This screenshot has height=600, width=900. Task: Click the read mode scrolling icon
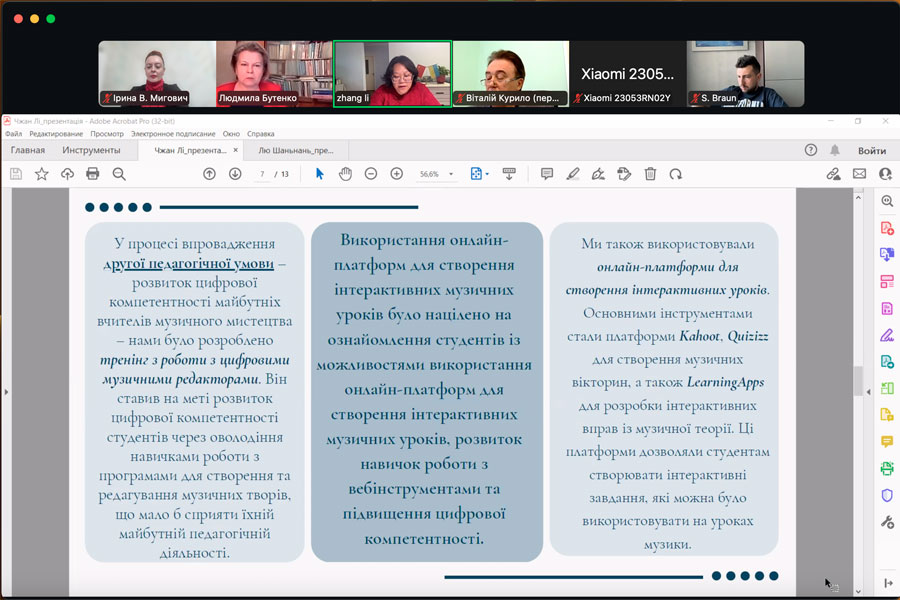(509, 173)
